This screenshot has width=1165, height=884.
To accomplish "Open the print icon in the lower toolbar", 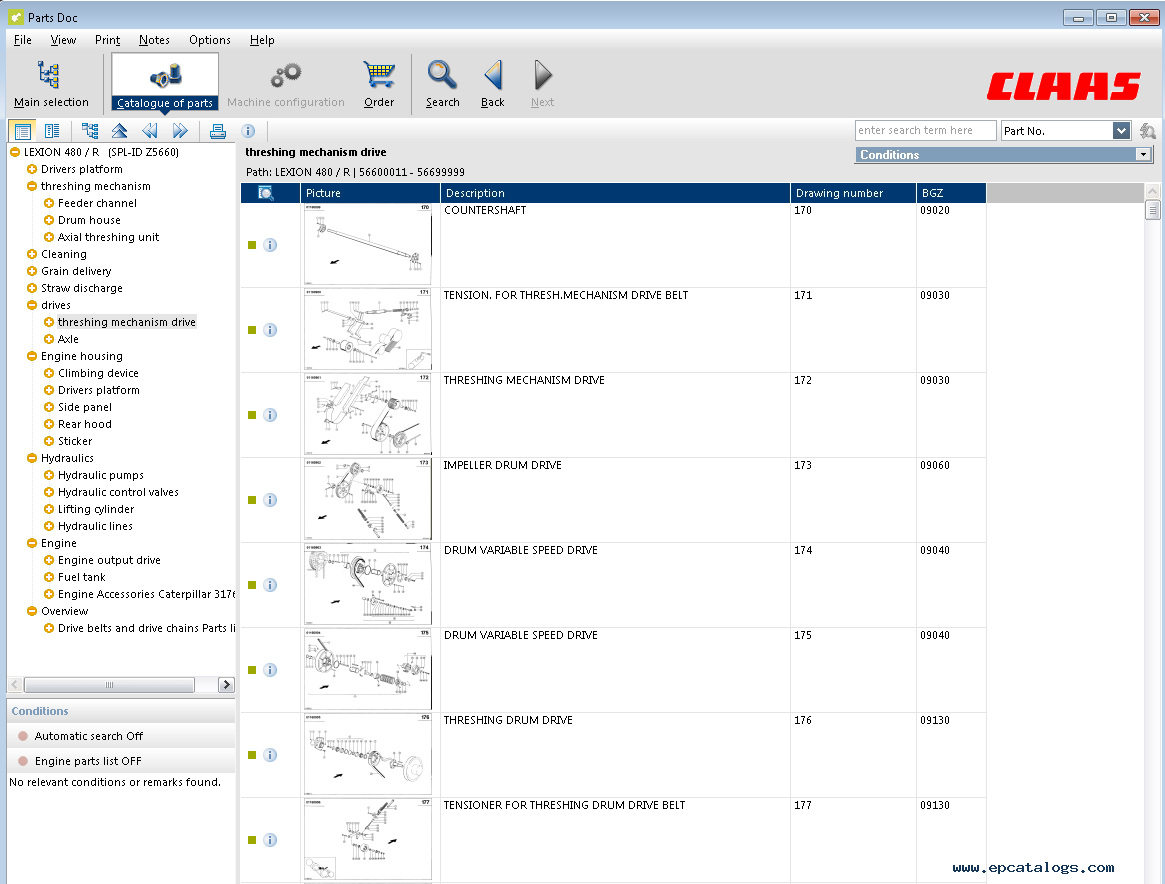I will (219, 130).
